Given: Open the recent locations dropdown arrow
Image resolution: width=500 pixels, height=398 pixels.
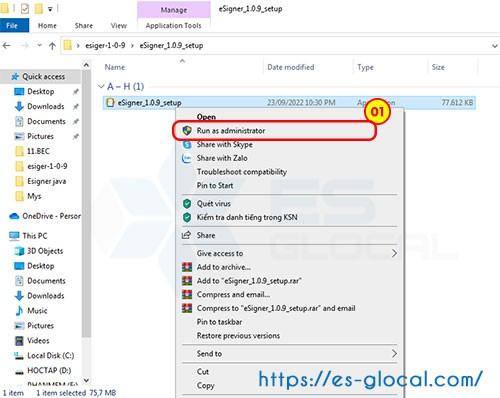Looking at the screenshot, I should pos(39,45).
